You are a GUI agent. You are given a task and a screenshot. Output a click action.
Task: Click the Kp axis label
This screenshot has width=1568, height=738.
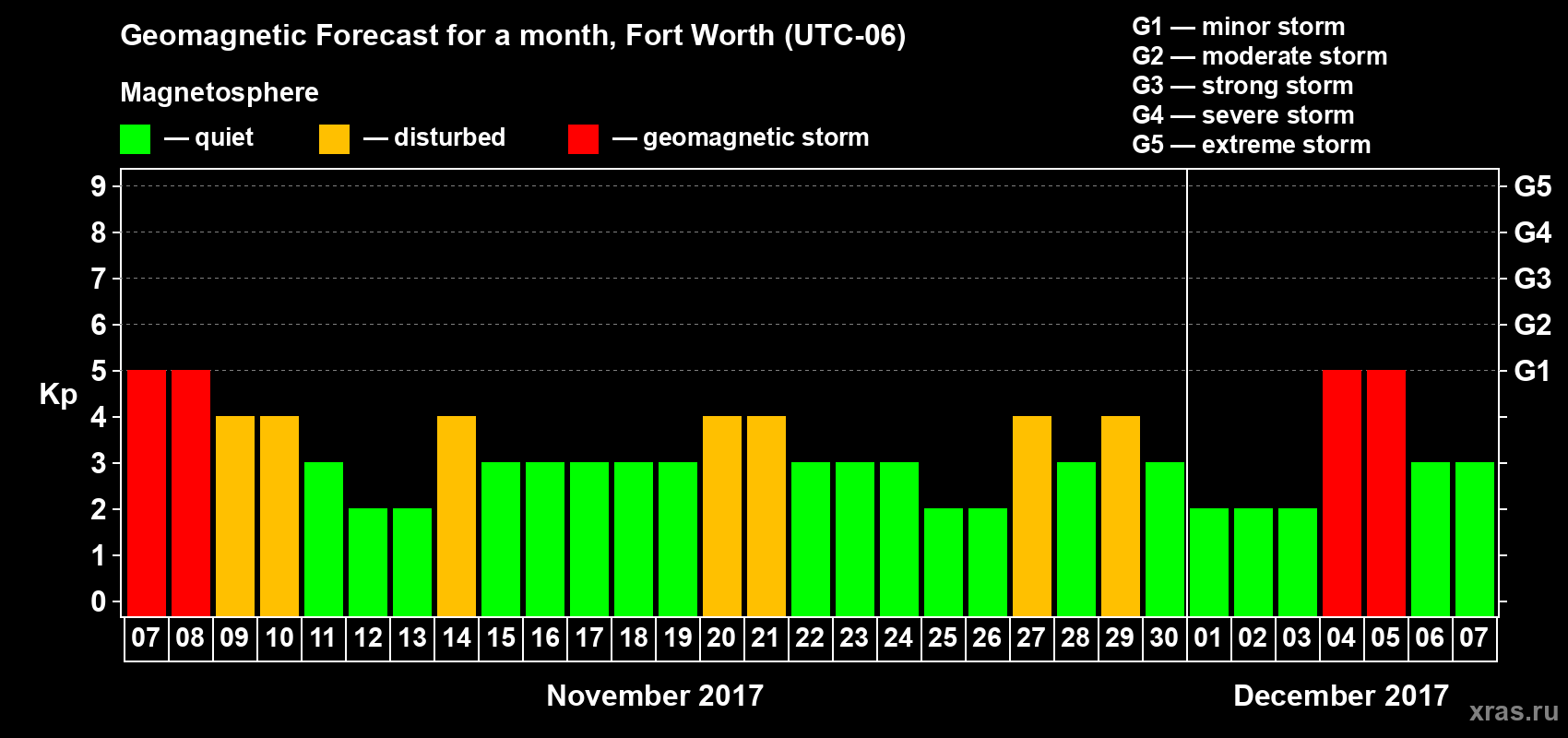point(58,395)
